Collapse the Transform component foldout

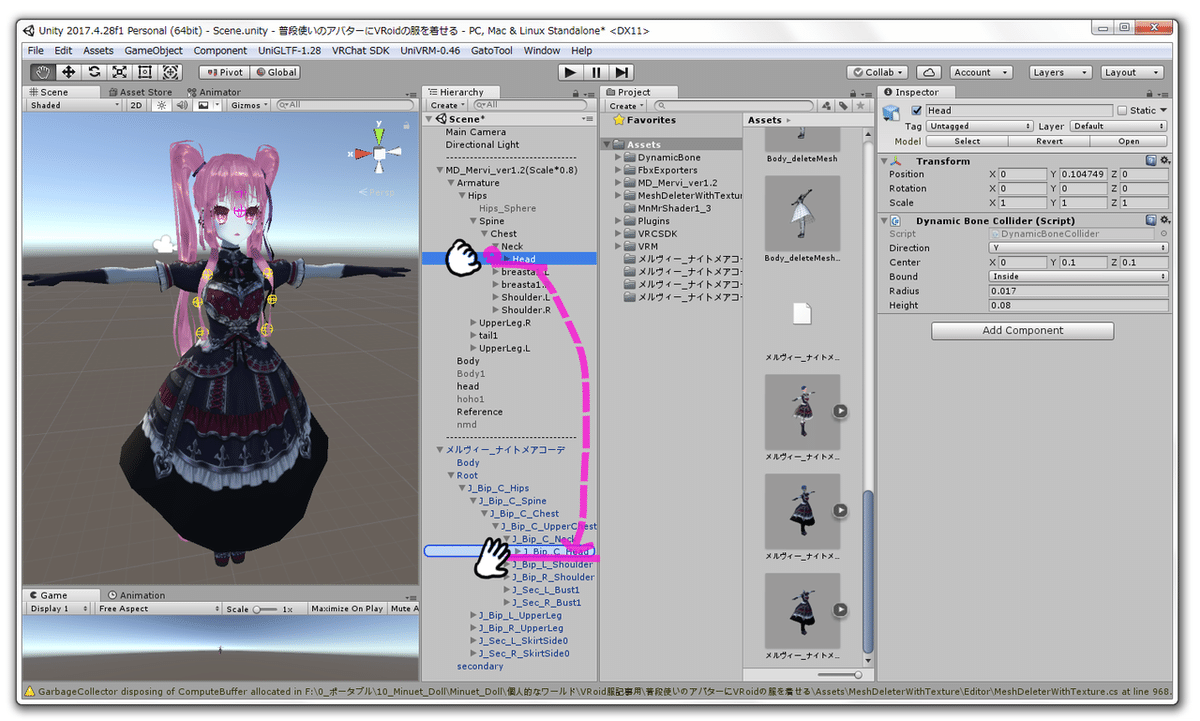click(x=884, y=161)
